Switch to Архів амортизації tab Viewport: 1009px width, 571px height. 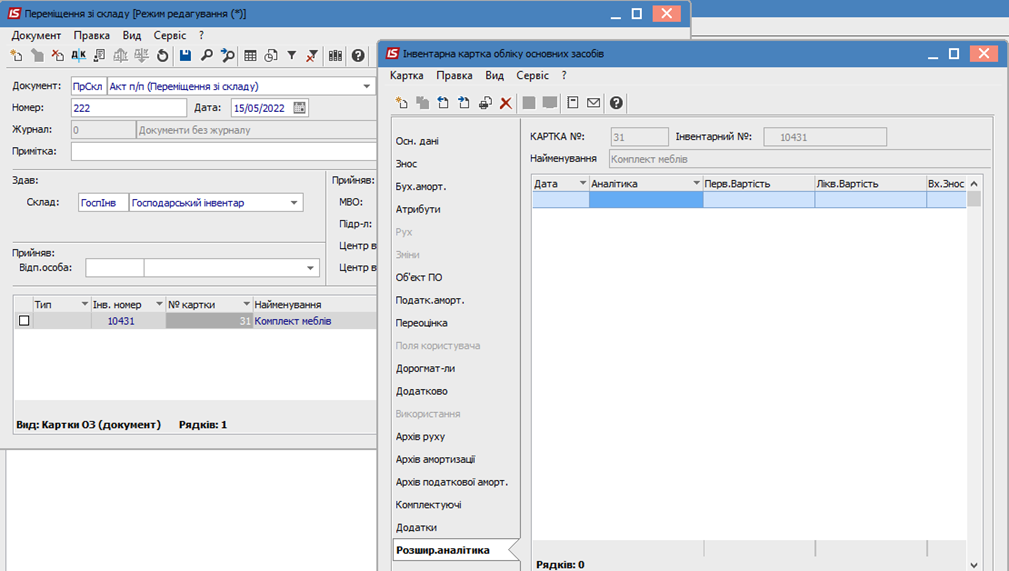pyautogui.click(x=435, y=459)
